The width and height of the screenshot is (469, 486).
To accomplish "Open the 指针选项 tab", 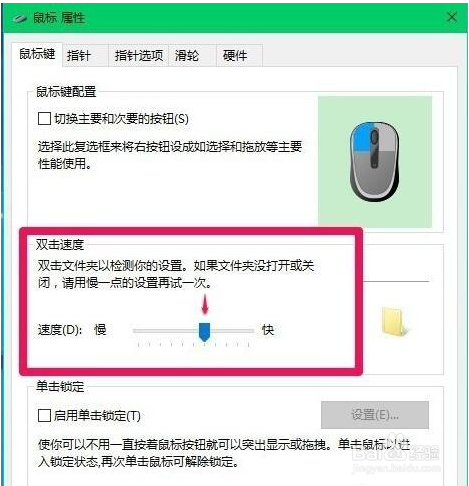I will [139, 55].
